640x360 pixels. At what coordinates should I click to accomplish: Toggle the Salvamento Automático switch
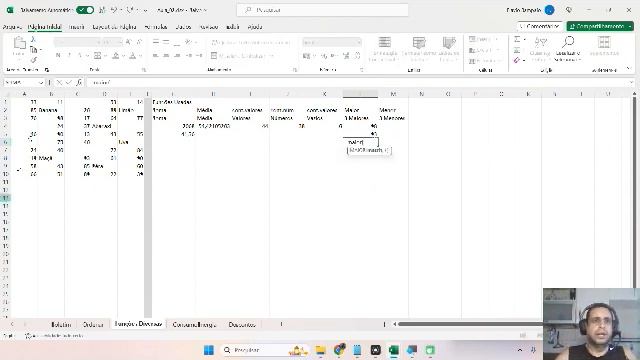pyautogui.click(x=85, y=10)
